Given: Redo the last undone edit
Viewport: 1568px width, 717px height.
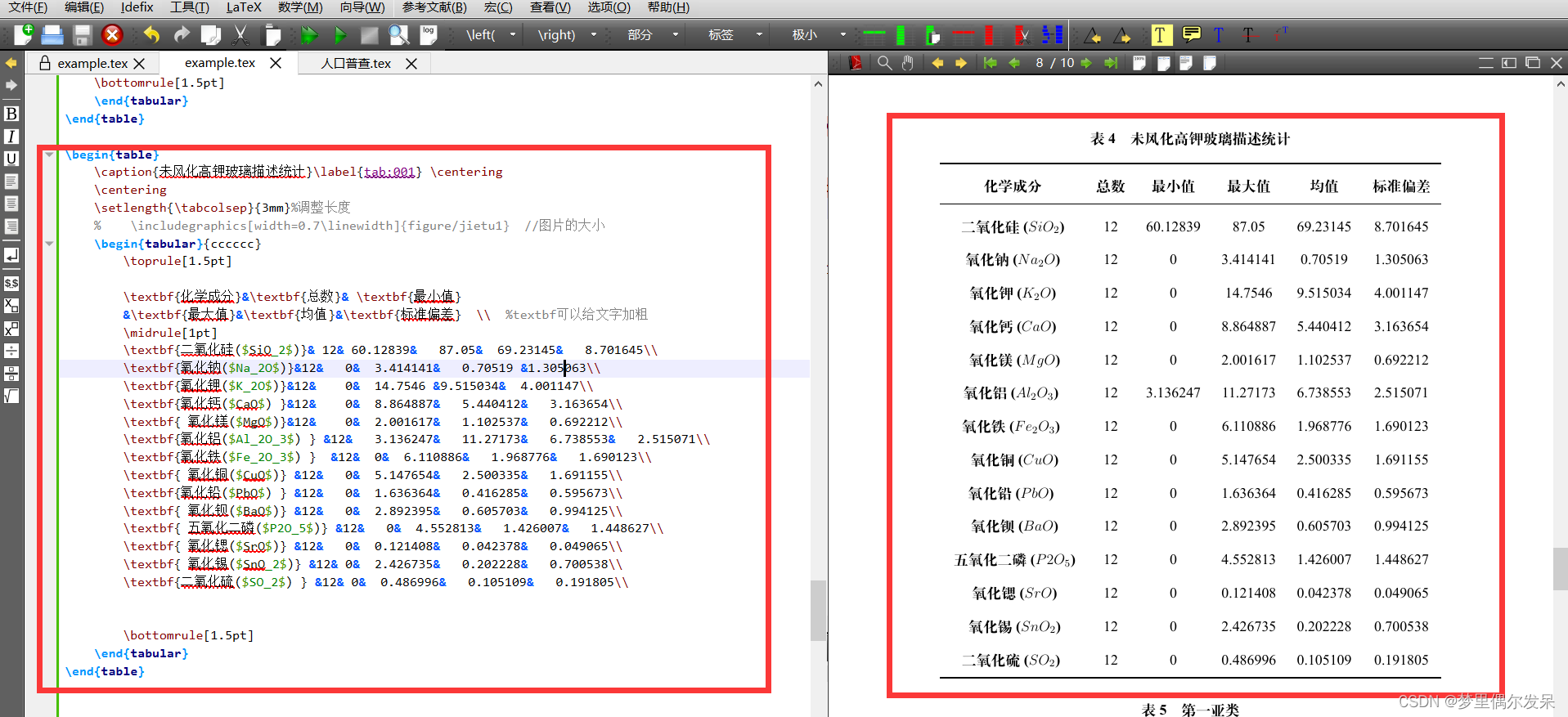Looking at the screenshot, I should (182, 35).
